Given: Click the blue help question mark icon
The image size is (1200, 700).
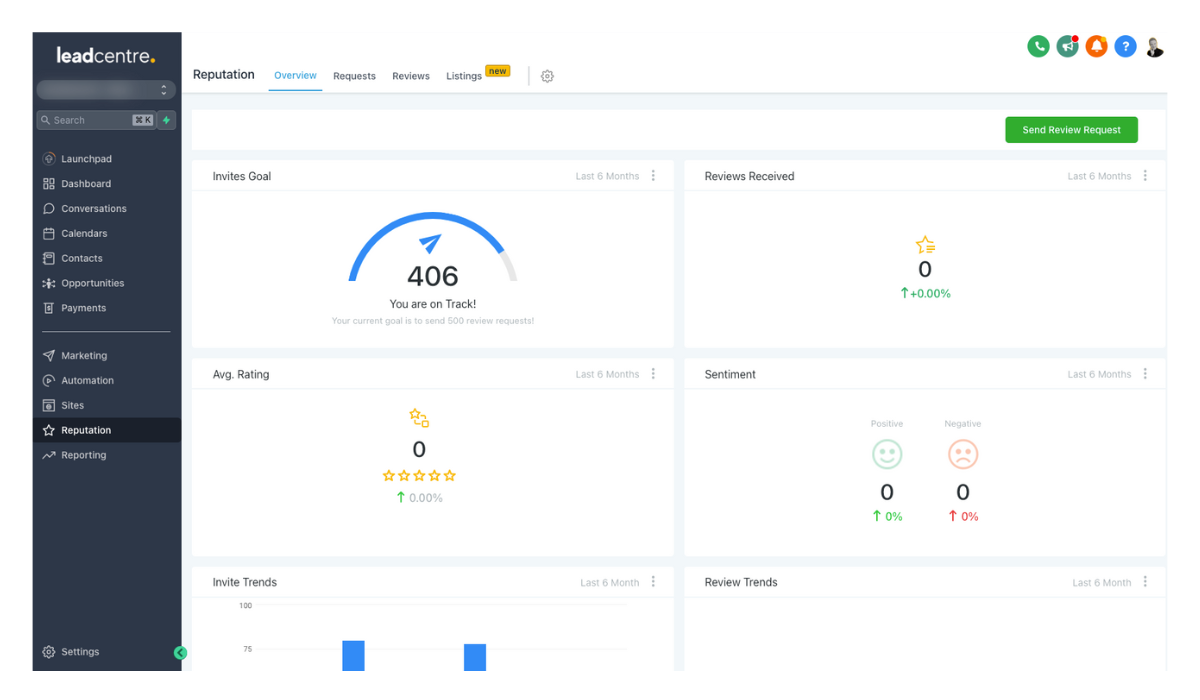Looking at the screenshot, I should tap(1126, 46).
